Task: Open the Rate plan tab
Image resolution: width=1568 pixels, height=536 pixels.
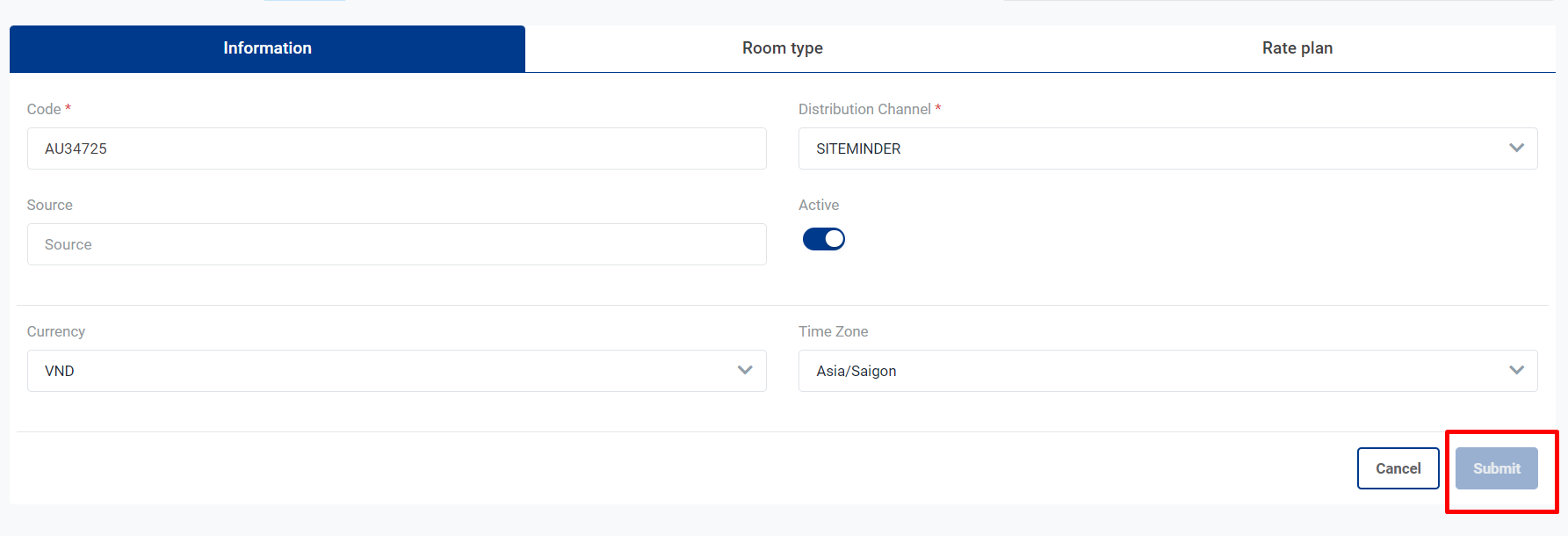Action: (x=1297, y=48)
